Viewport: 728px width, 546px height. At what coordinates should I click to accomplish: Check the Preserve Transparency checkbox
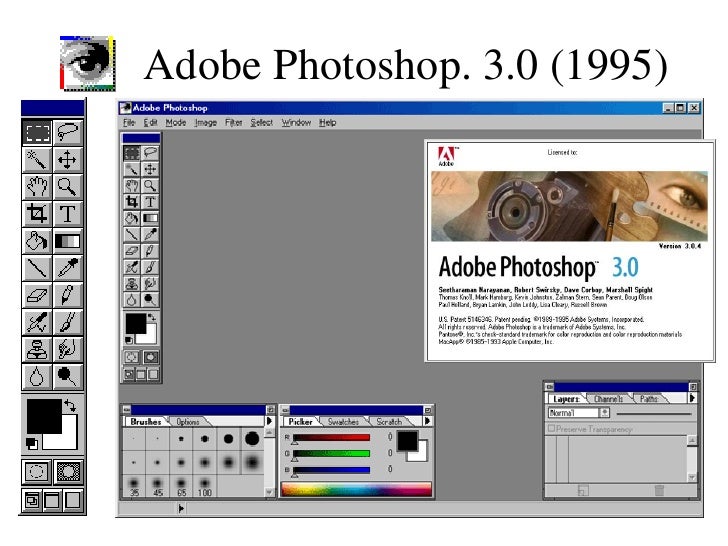click(x=551, y=429)
